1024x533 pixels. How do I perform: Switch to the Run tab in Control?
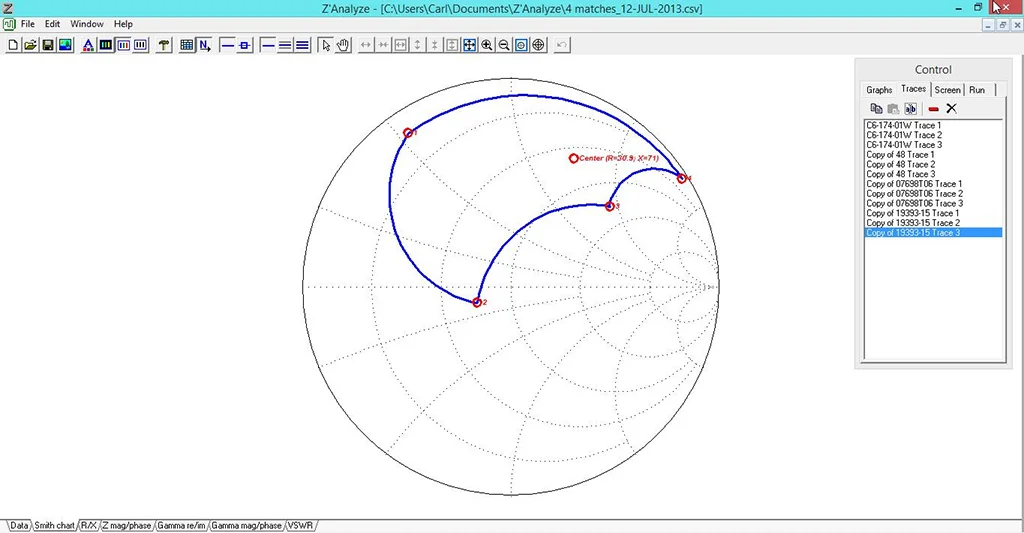coord(977,89)
